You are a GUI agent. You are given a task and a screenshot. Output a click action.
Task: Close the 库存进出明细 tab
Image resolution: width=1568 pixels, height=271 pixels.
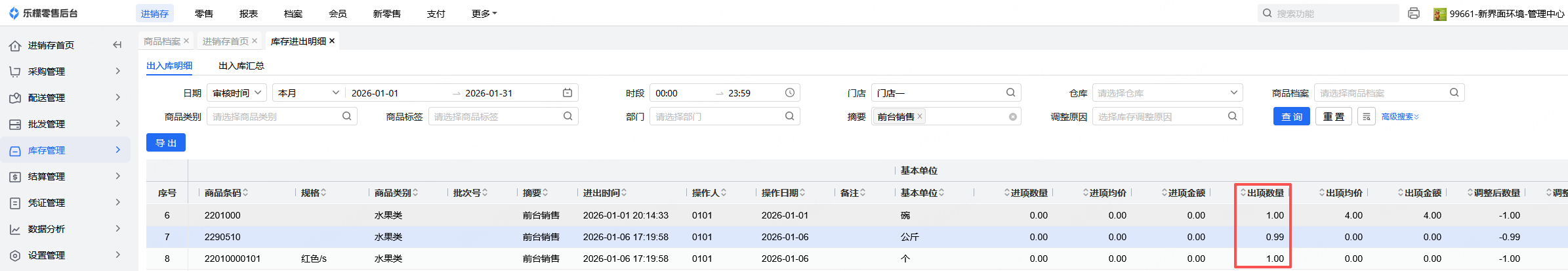(332, 41)
